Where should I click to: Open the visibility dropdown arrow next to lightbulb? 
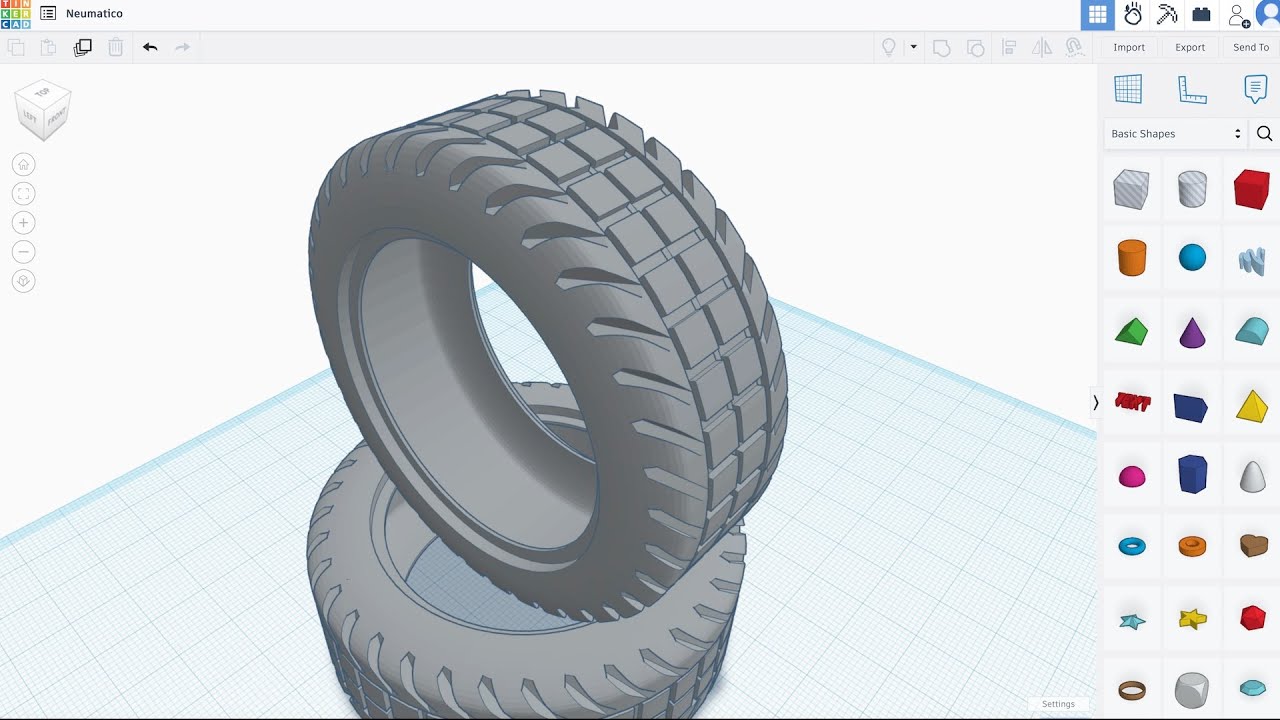click(913, 47)
